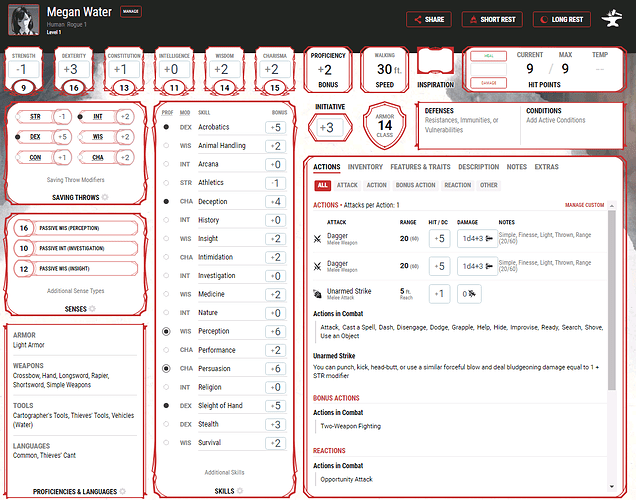This screenshot has height=500, width=636.
Task: Filter actions by All
Action: coord(322,185)
